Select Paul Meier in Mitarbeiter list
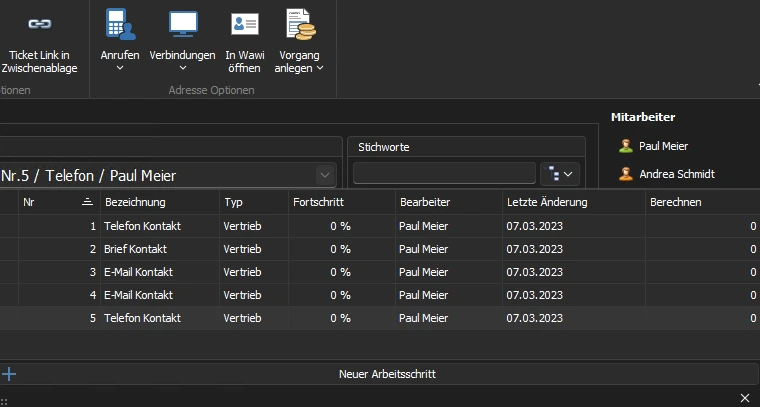Viewport: 760px width, 407px height. (663, 146)
